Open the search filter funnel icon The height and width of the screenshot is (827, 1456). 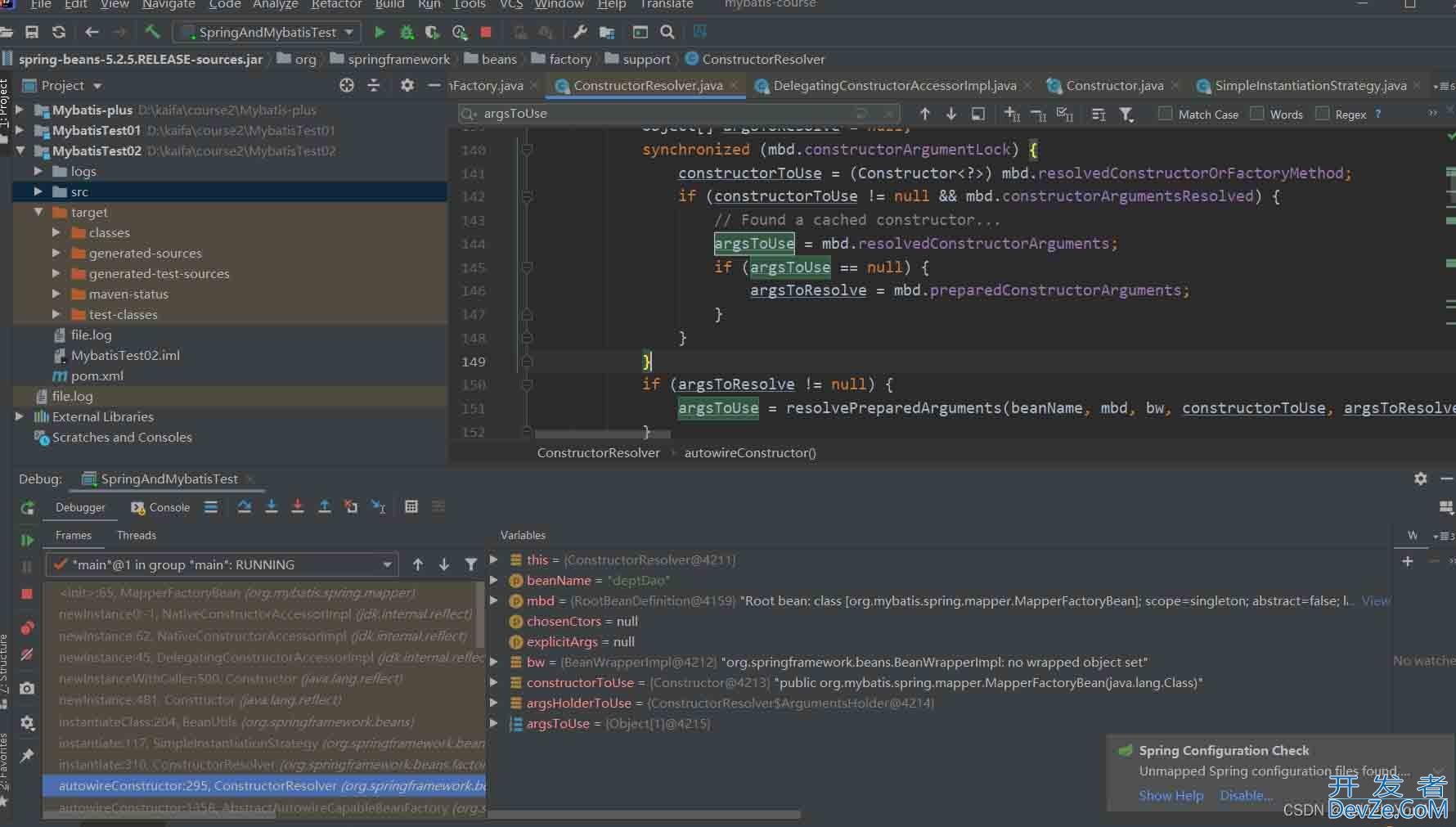click(1126, 115)
